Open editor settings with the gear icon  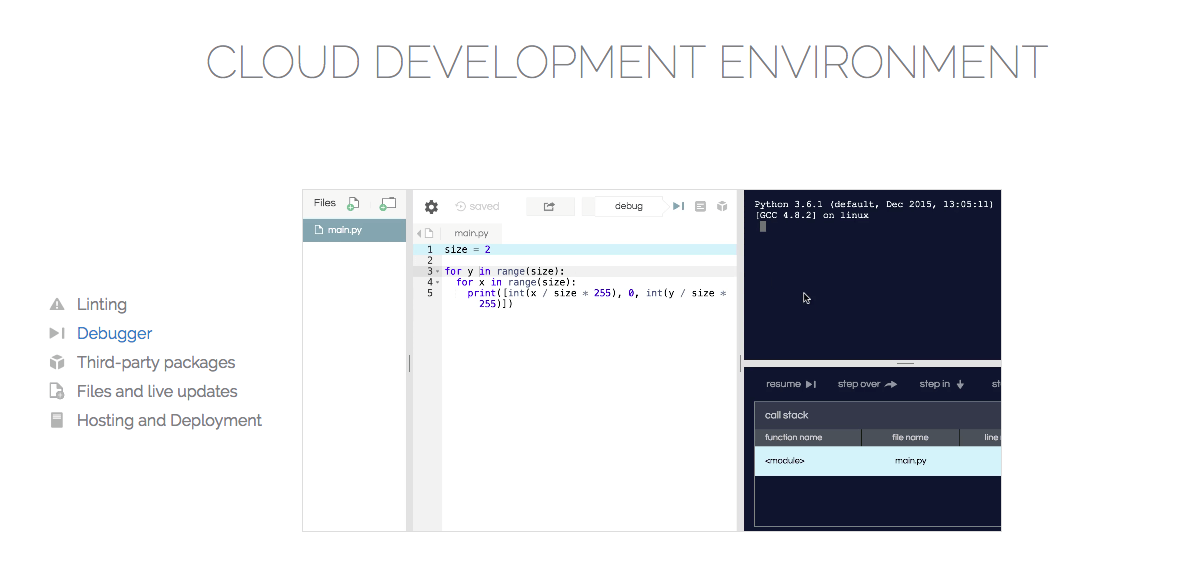(x=431, y=207)
